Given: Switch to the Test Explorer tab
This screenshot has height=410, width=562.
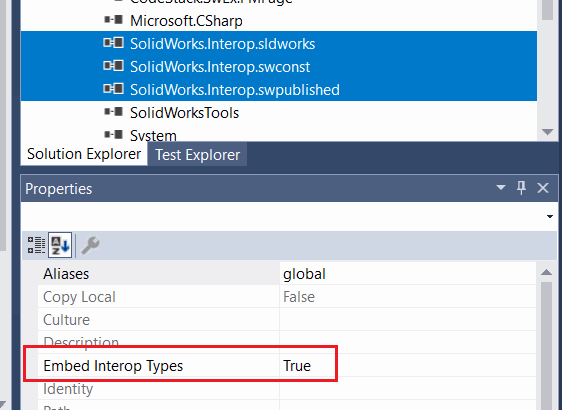Looking at the screenshot, I should pos(197,155).
